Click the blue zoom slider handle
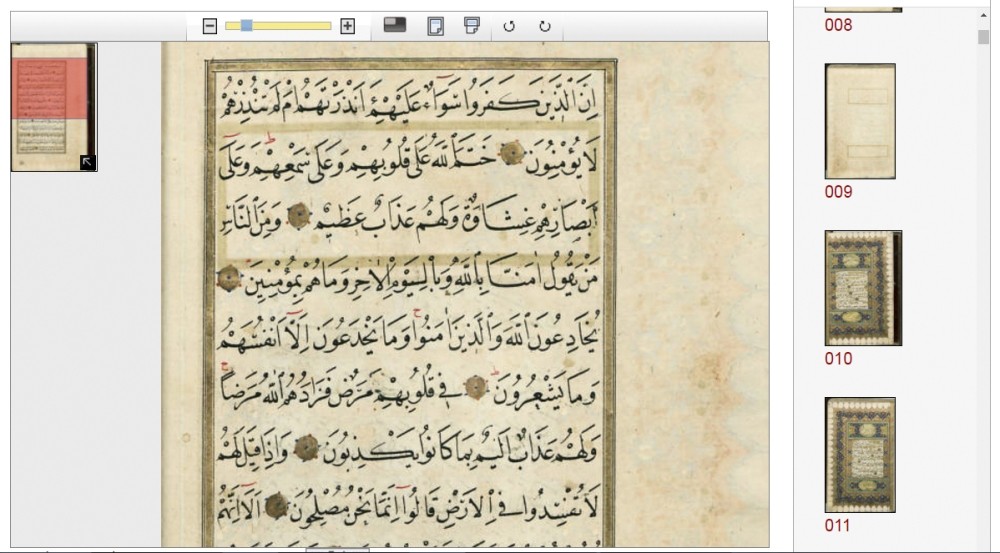 click(x=246, y=26)
